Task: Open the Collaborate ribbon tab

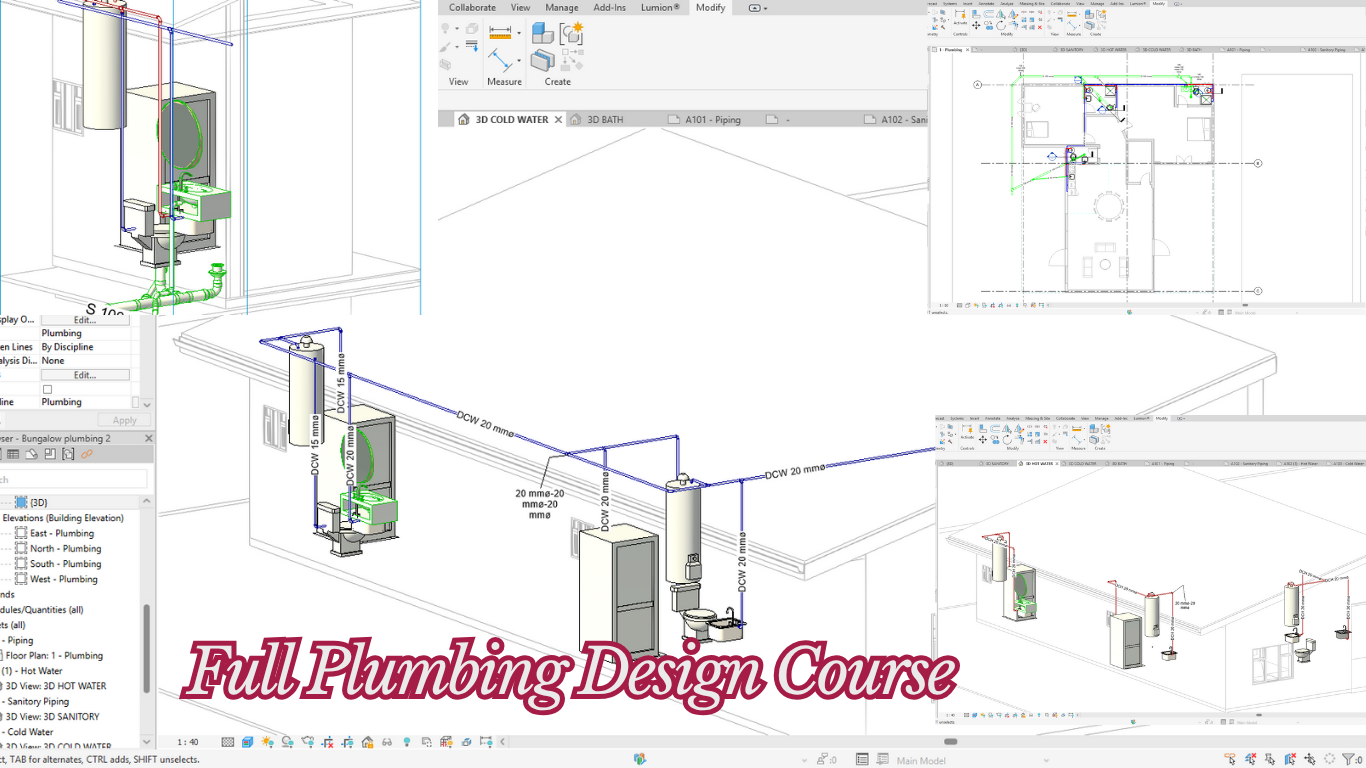Action: (472, 8)
